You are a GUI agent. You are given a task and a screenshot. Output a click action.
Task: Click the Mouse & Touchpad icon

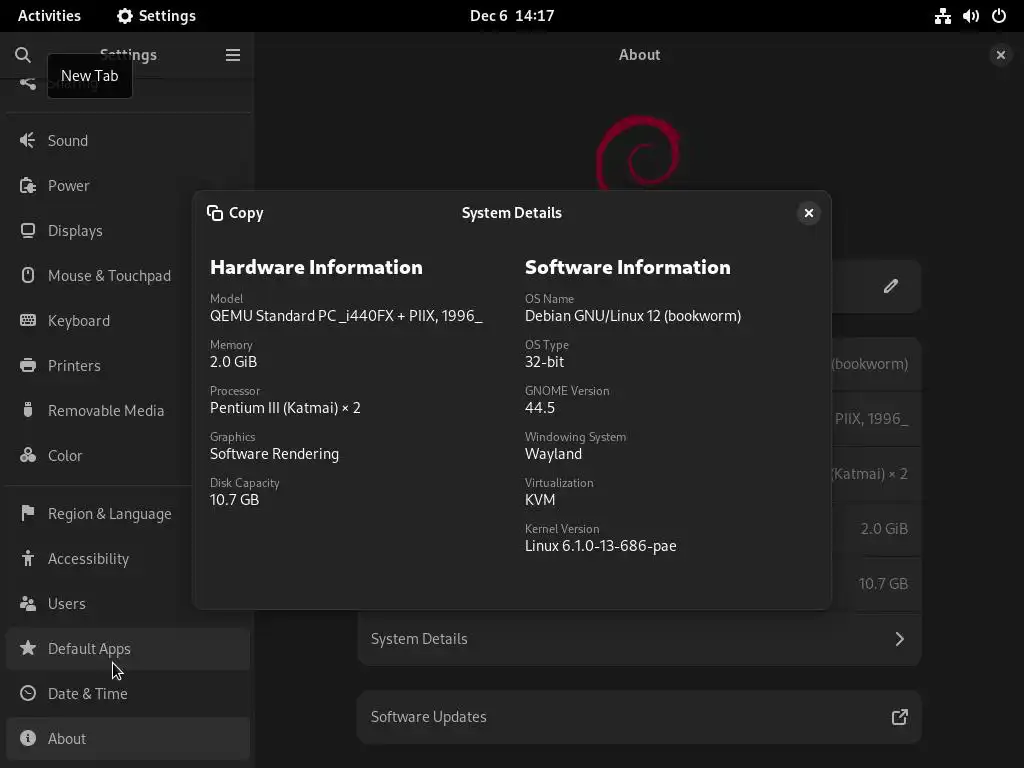tap(27, 276)
